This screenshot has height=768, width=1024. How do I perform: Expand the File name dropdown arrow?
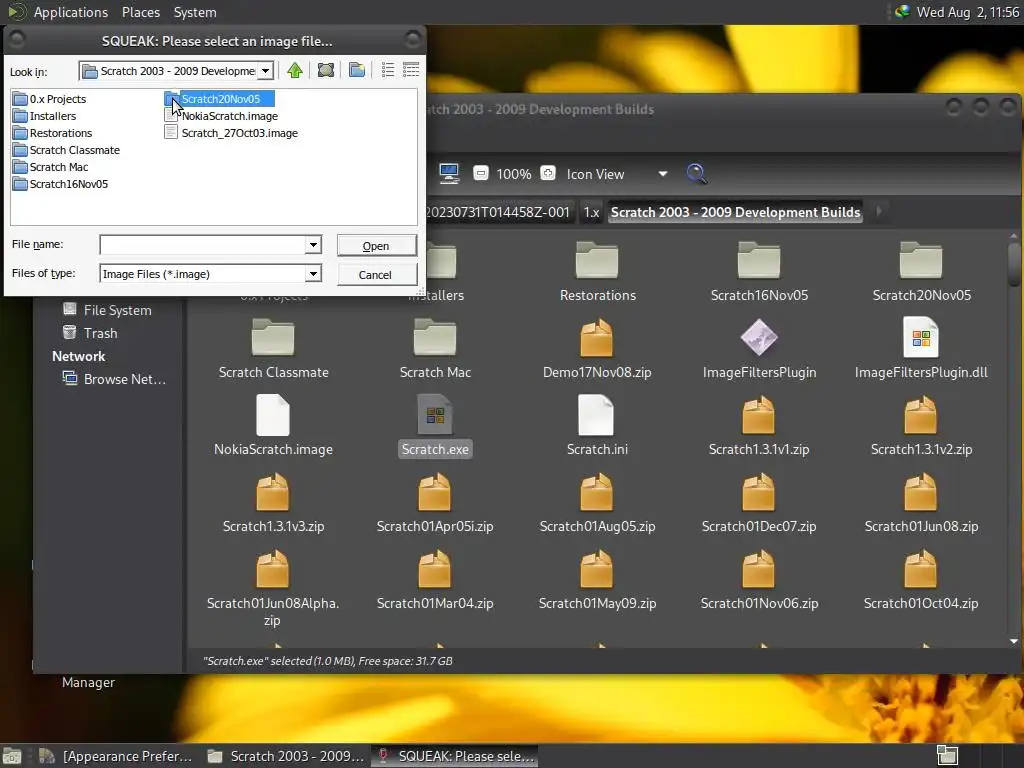coord(313,245)
